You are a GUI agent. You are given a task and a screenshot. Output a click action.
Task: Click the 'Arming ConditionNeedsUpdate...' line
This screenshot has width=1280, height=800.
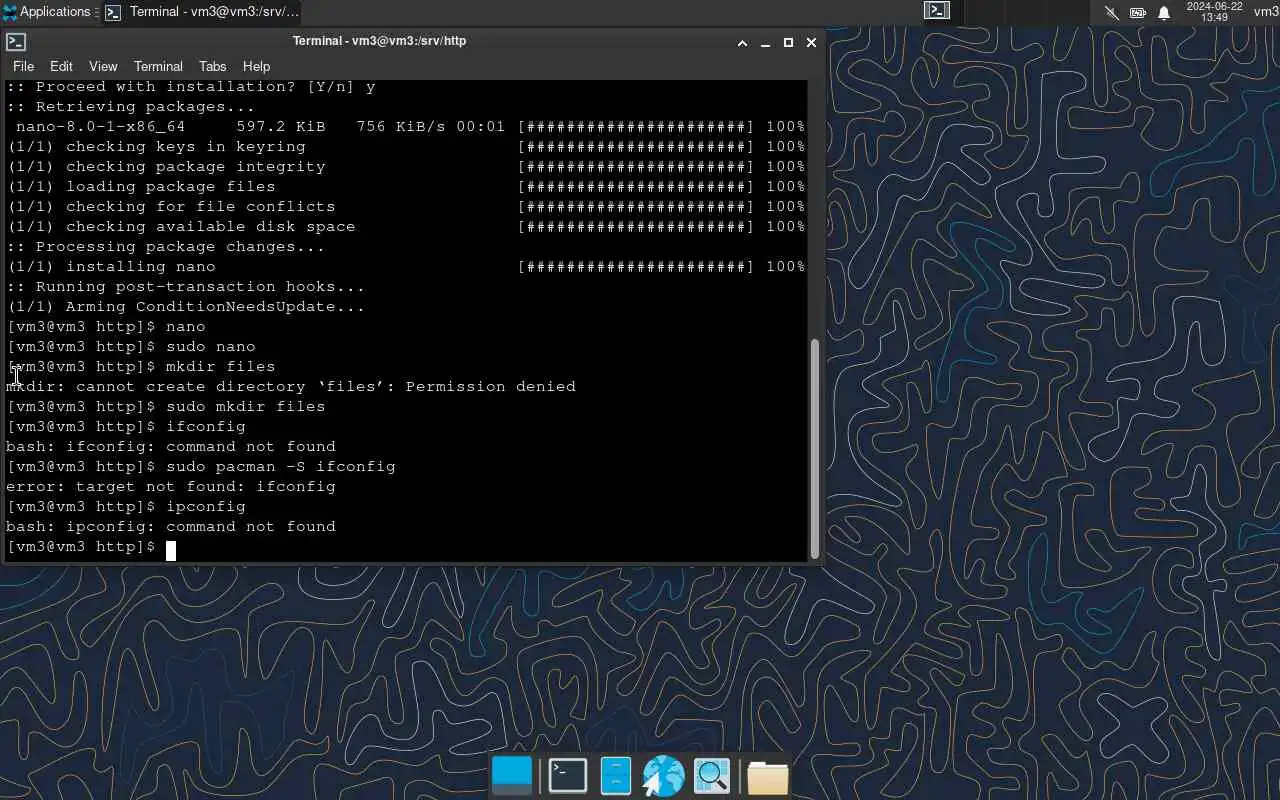coord(186,306)
